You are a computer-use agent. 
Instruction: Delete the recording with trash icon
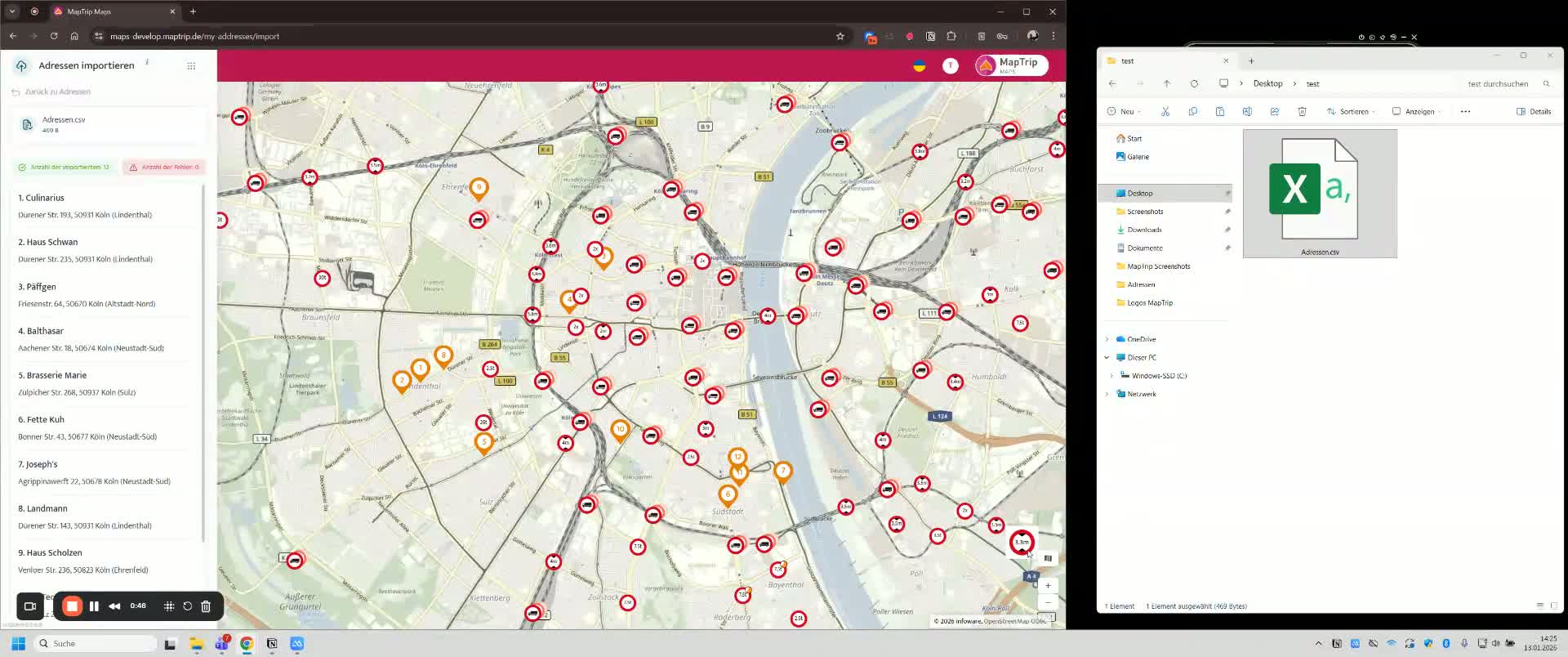[206, 606]
